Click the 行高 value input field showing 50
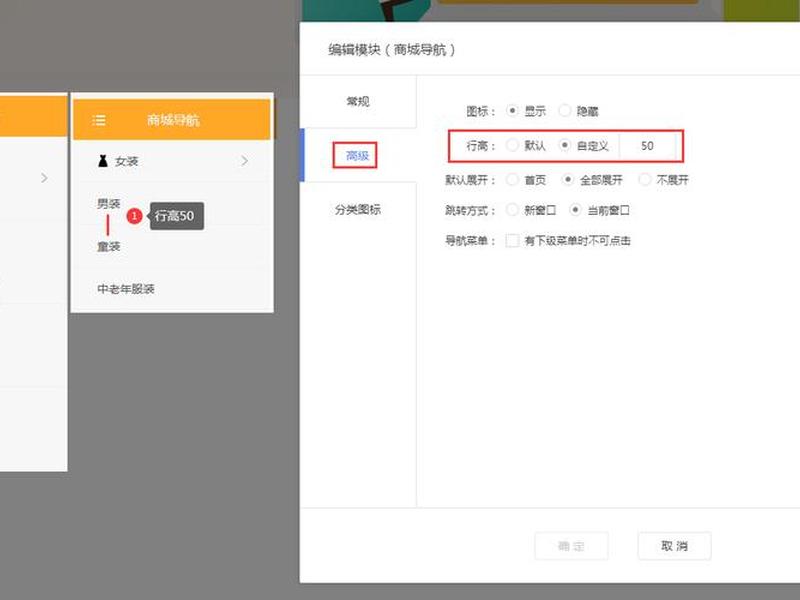 (647, 146)
